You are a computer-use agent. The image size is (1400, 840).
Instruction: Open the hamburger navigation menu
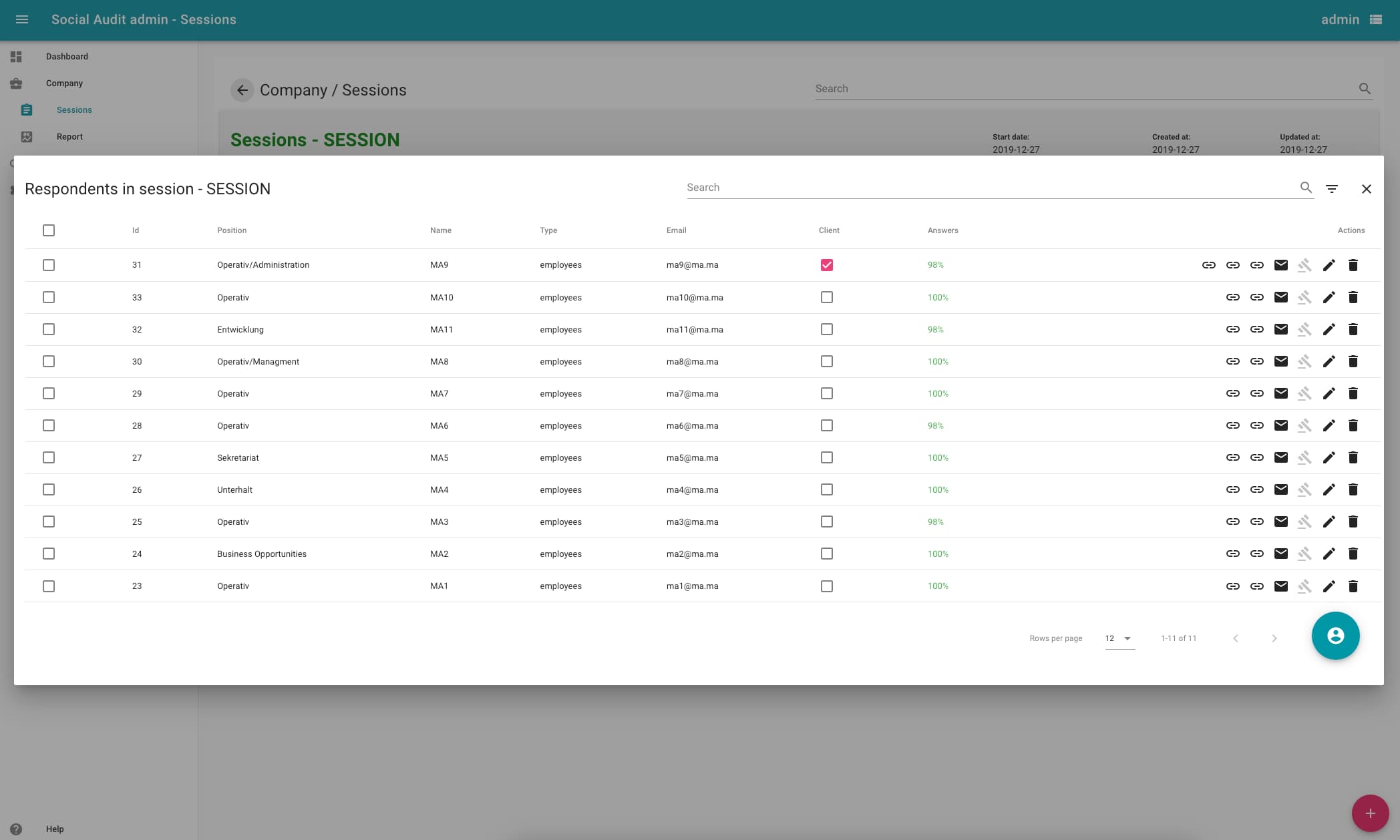tap(22, 19)
